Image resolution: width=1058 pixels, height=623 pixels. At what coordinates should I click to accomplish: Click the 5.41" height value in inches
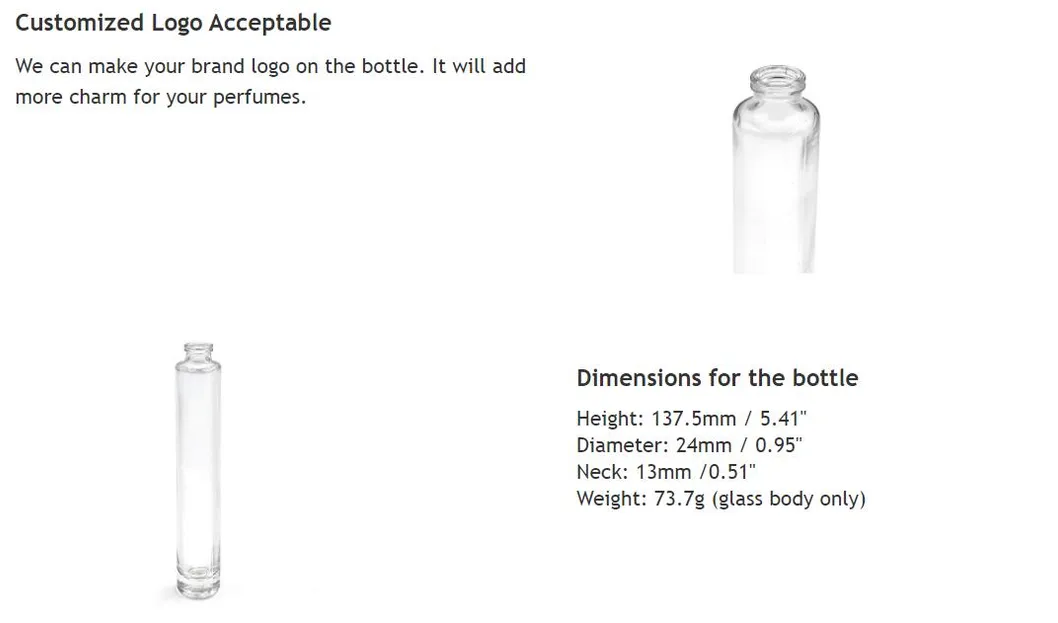click(x=779, y=419)
